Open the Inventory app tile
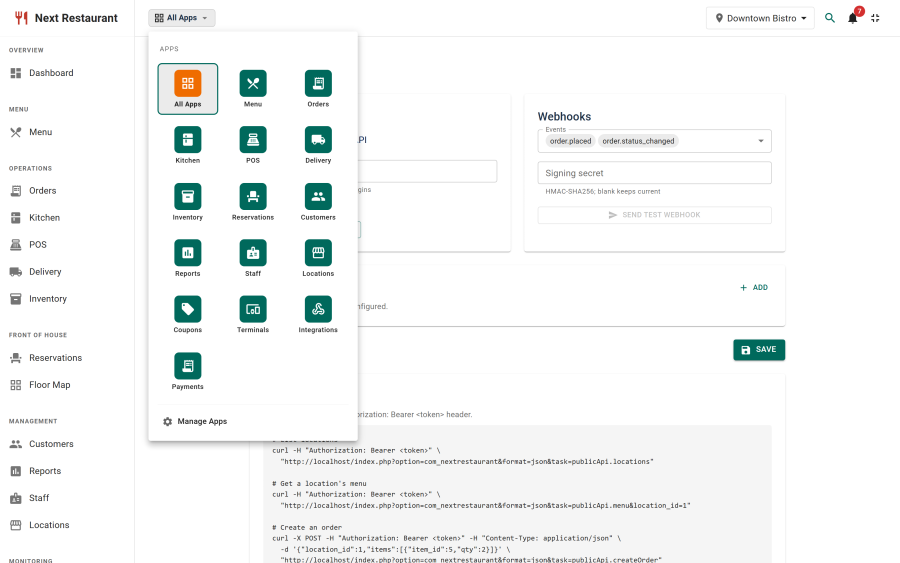 click(188, 202)
